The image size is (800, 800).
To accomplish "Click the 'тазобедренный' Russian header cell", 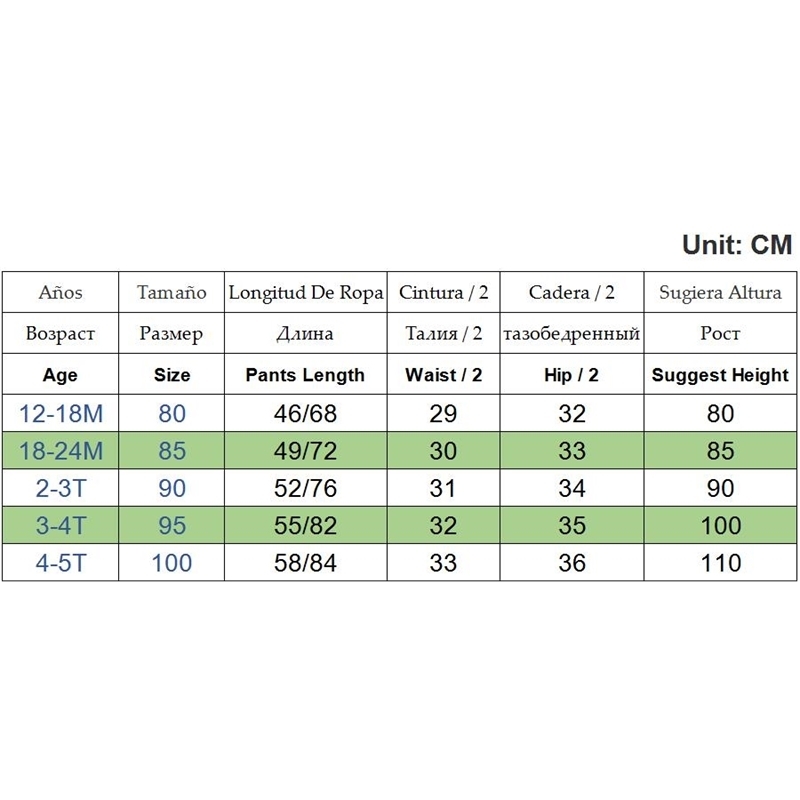I will click(x=572, y=334).
